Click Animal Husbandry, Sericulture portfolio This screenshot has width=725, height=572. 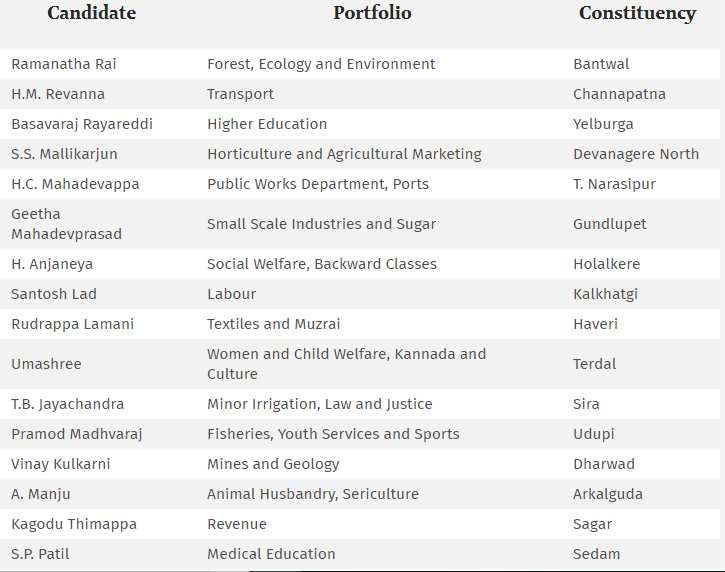coord(312,494)
